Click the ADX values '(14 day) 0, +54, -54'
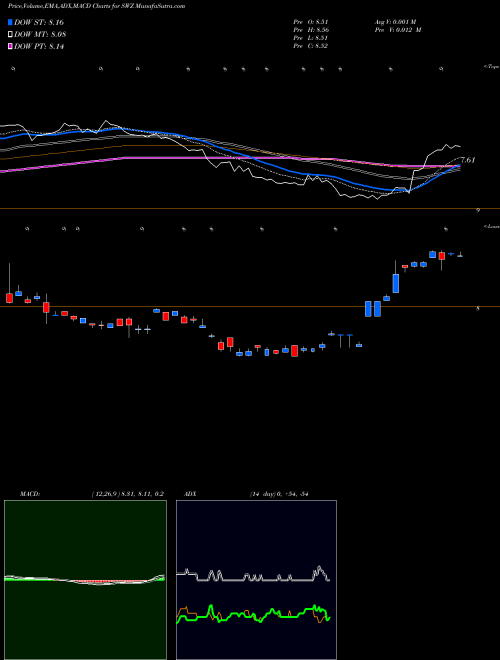Viewport: 500px width, 660px height. pyautogui.click(x=279, y=494)
